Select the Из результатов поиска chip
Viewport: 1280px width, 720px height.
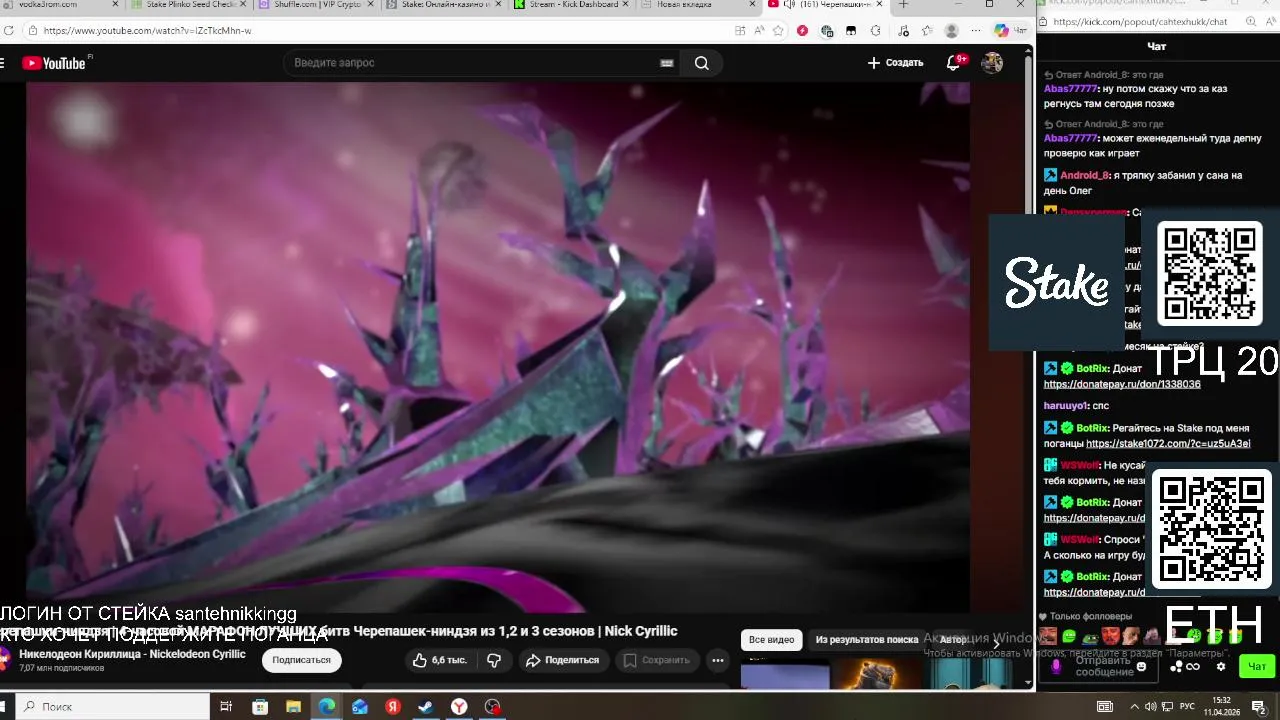tap(866, 640)
